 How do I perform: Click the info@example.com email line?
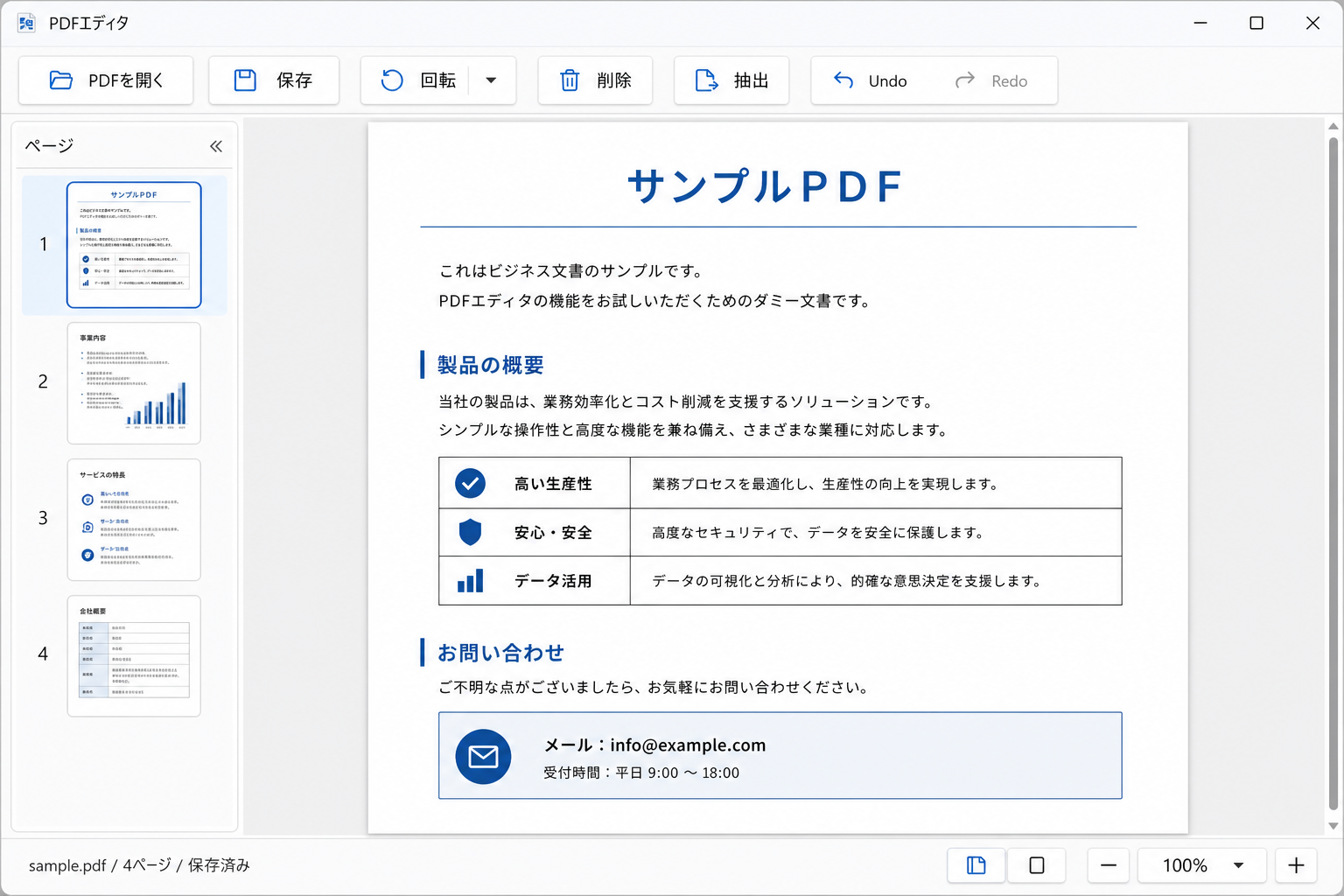coord(654,745)
